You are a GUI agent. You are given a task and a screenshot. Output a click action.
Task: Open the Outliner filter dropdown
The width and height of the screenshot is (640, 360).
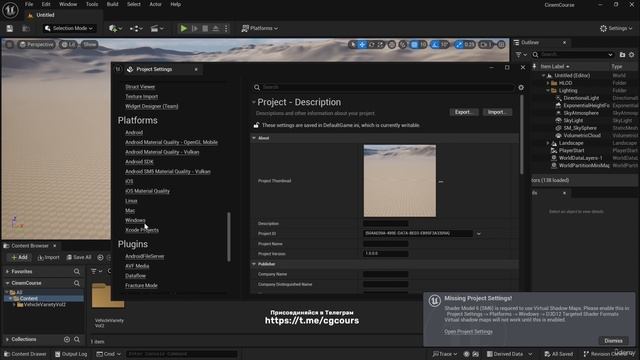pyautogui.click(x=521, y=54)
